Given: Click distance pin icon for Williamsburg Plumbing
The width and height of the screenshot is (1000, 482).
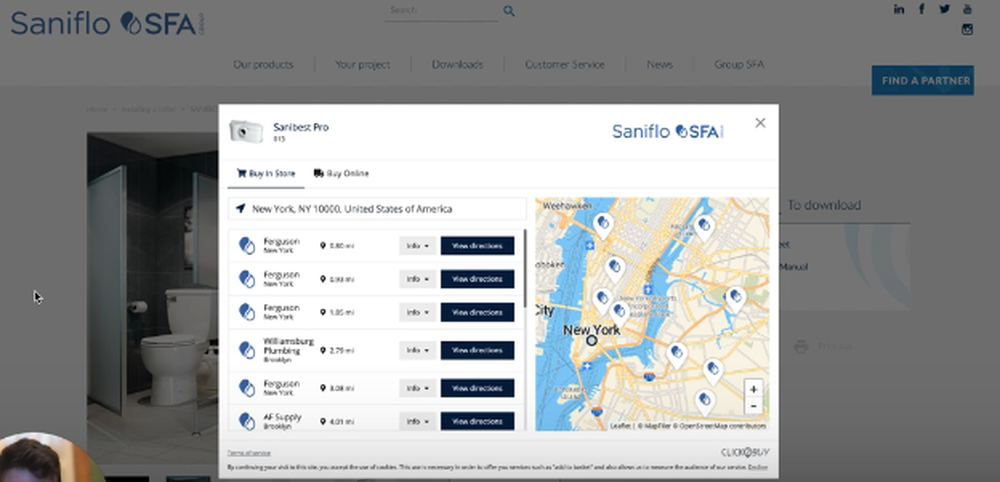Looking at the screenshot, I should pyautogui.click(x=323, y=350).
